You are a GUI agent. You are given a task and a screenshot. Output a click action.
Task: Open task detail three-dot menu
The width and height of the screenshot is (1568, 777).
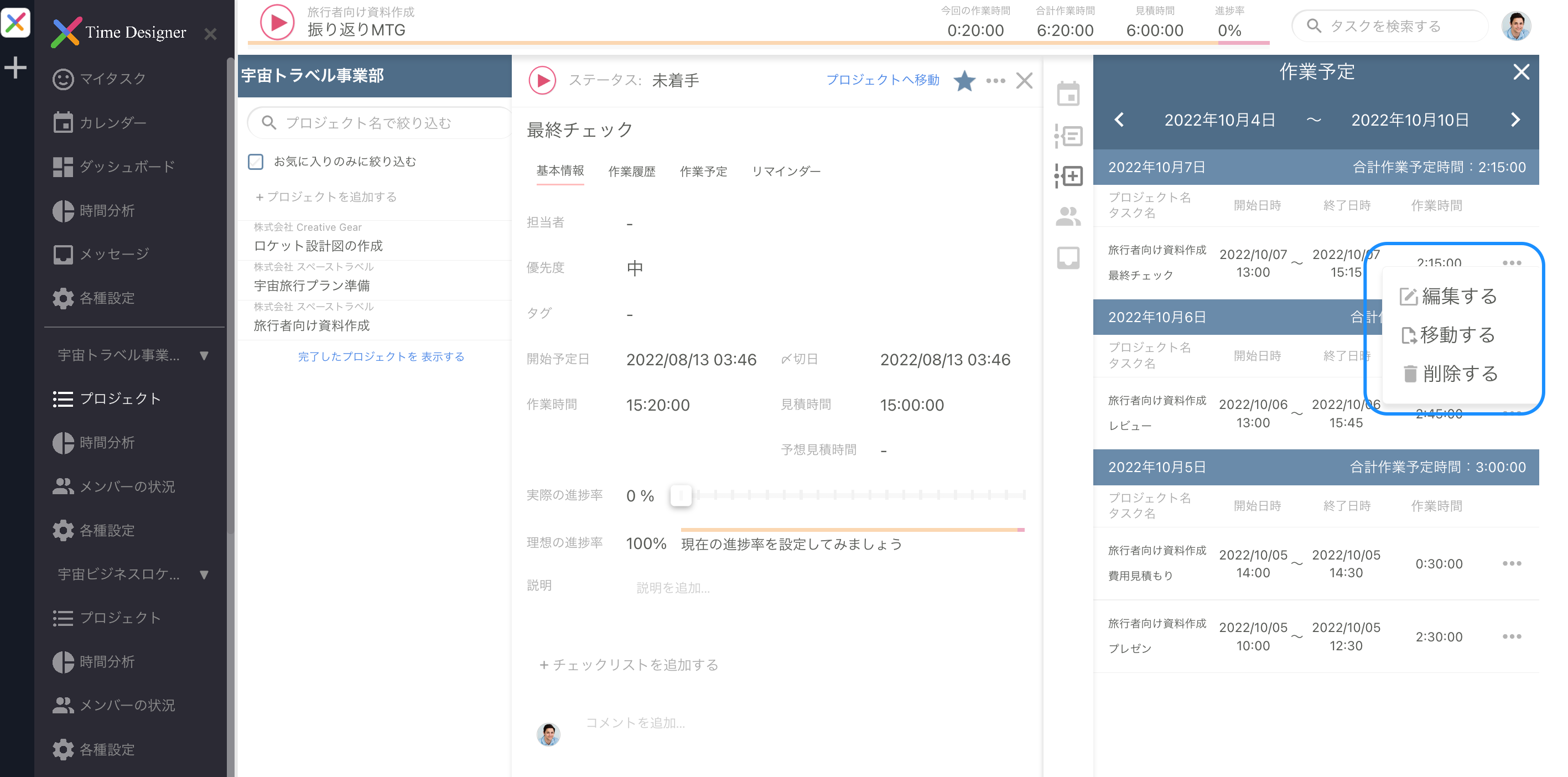(x=995, y=80)
